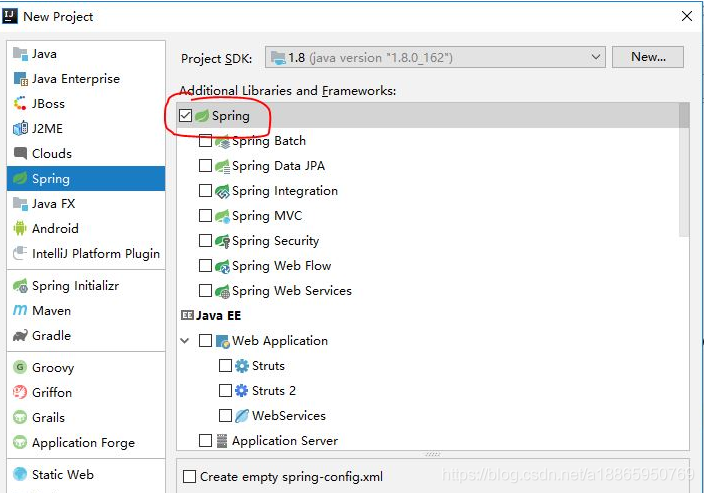The width and height of the screenshot is (704, 493).
Task: Click the Java Enterprise icon in sidebar
Action: (x=20, y=79)
